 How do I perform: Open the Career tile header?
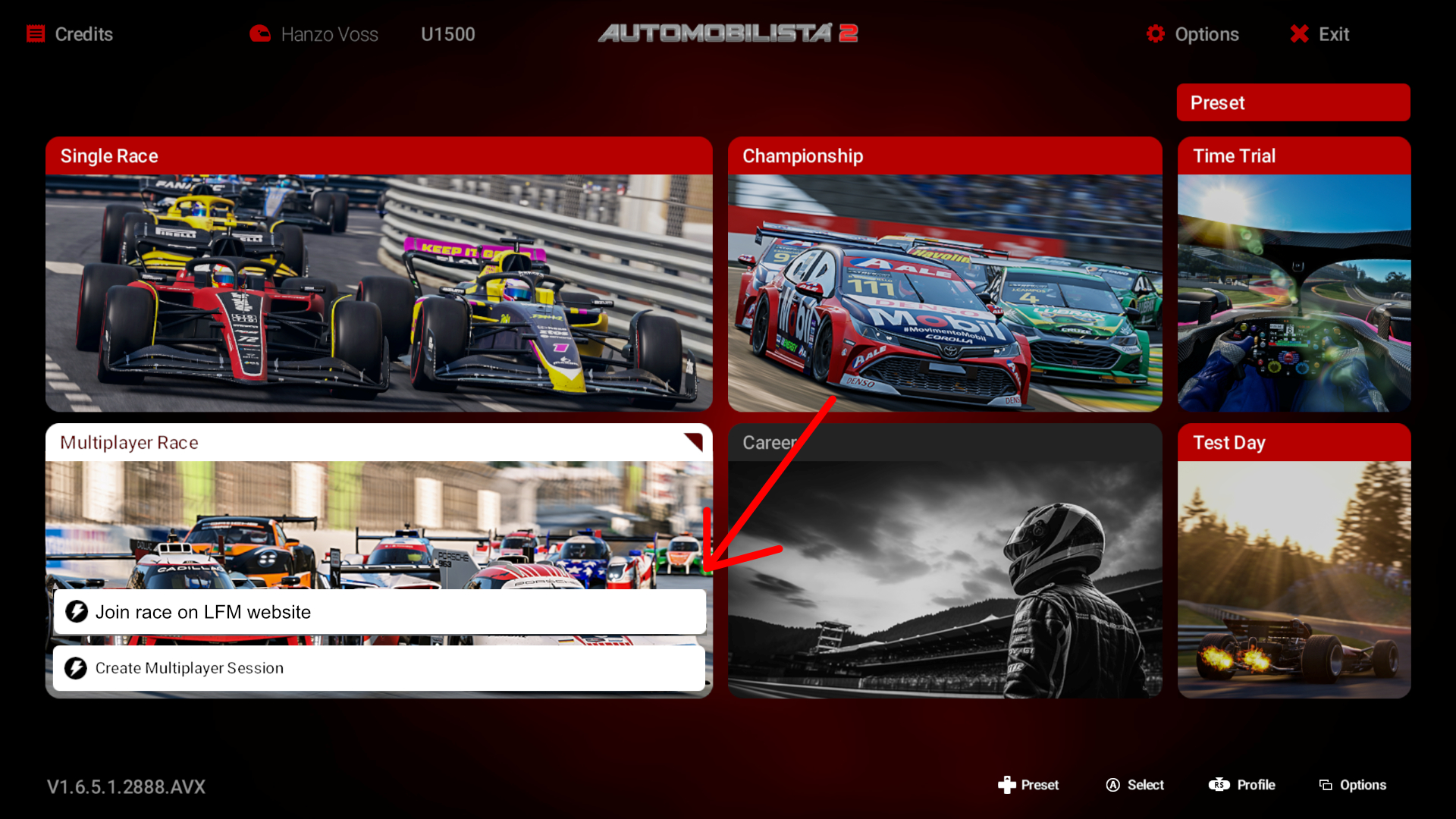click(945, 442)
